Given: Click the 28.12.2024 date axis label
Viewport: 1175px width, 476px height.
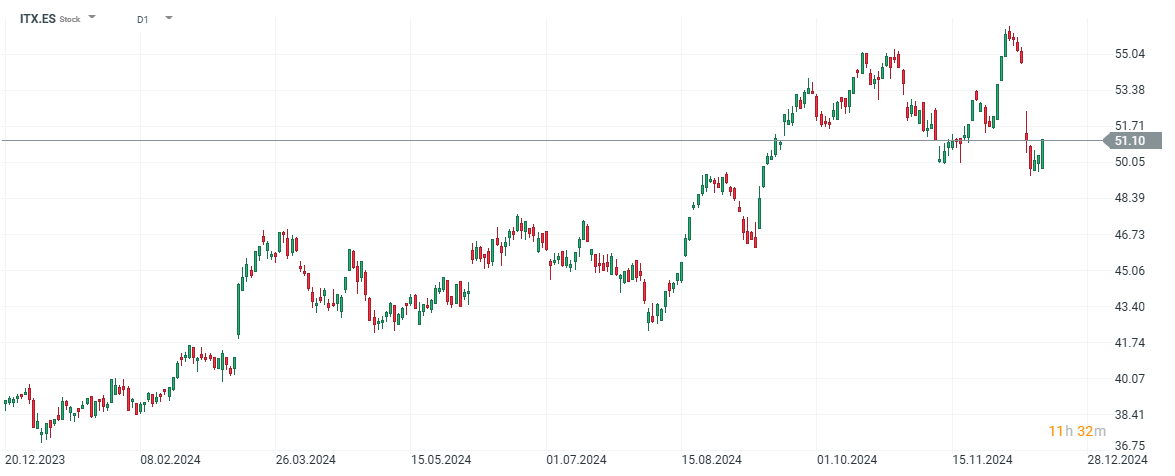Looking at the screenshot, I should coord(1116,461).
